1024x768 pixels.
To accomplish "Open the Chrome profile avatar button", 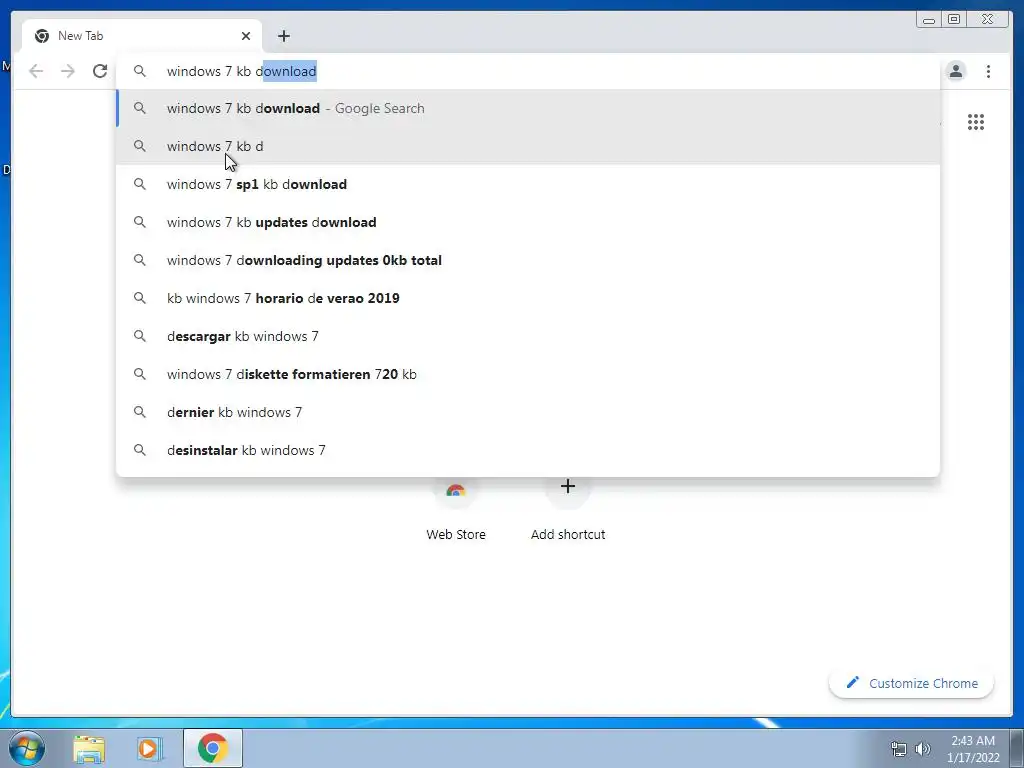I will (x=956, y=71).
